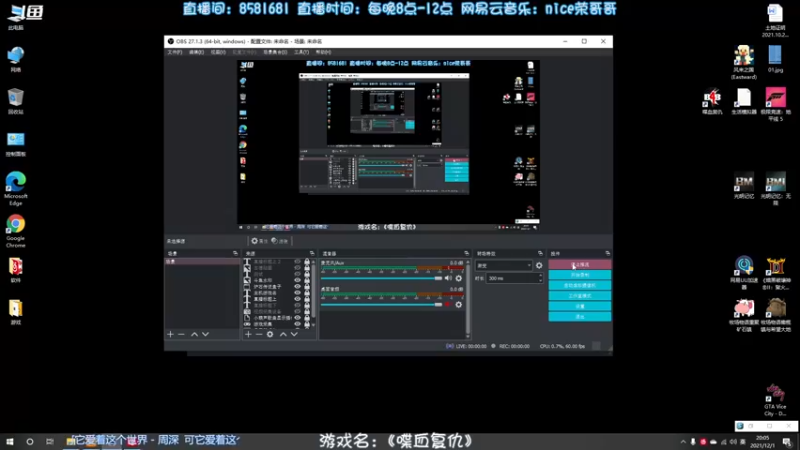Remove the selected source with minus icon
Image resolution: width=800 pixels, height=450 pixels.
[x=259, y=334]
